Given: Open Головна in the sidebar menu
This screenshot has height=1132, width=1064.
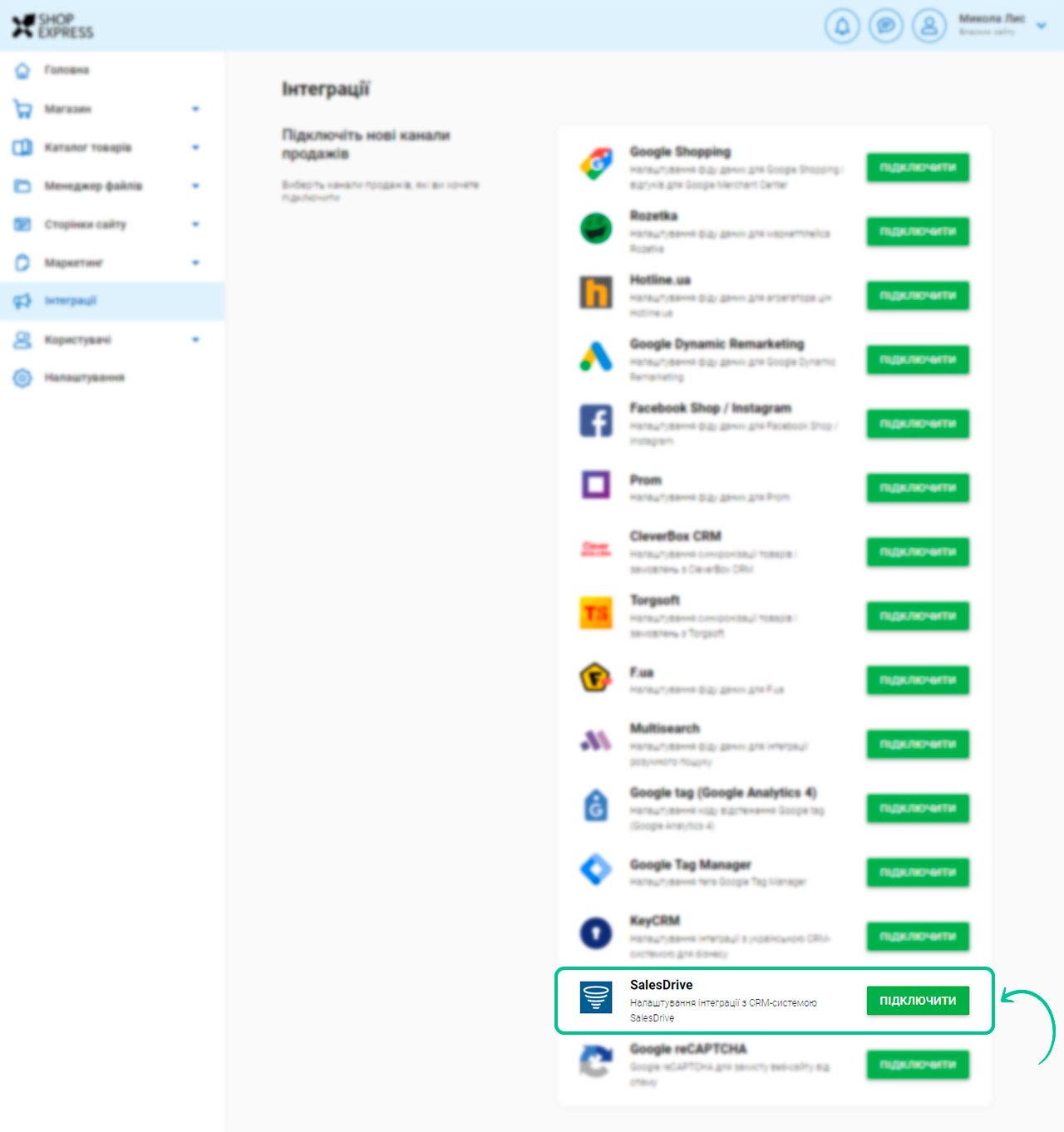Looking at the screenshot, I should (x=66, y=71).
